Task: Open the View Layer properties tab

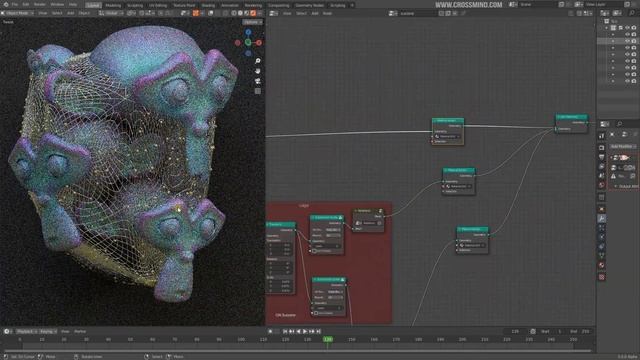Action: tap(602, 167)
